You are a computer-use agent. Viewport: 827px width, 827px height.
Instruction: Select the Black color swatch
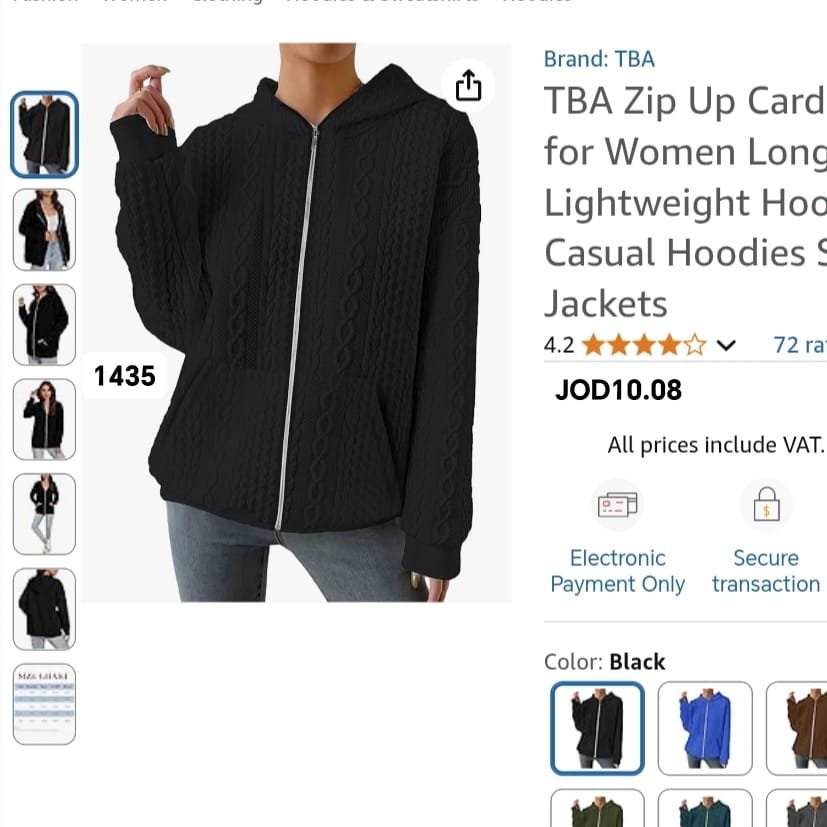597,728
